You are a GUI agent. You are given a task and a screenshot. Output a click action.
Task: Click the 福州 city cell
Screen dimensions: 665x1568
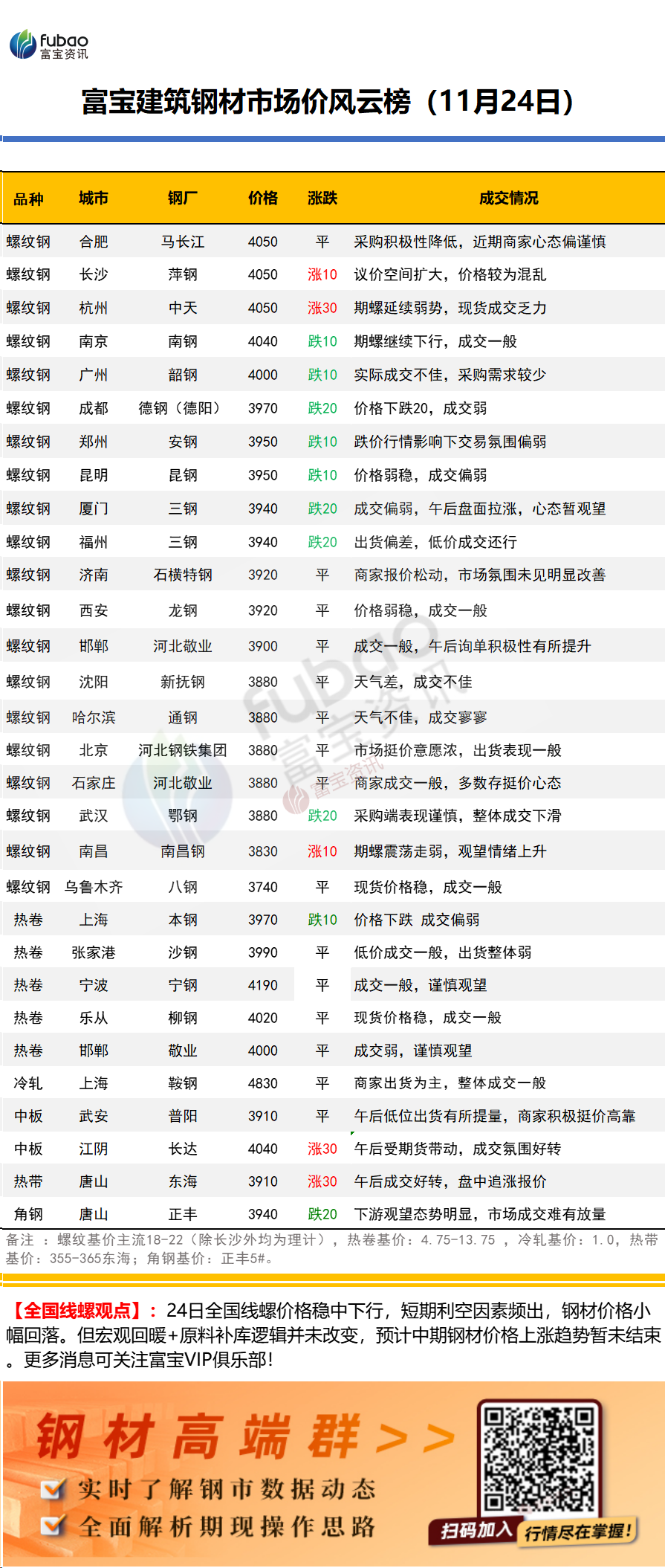tap(94, 542)
